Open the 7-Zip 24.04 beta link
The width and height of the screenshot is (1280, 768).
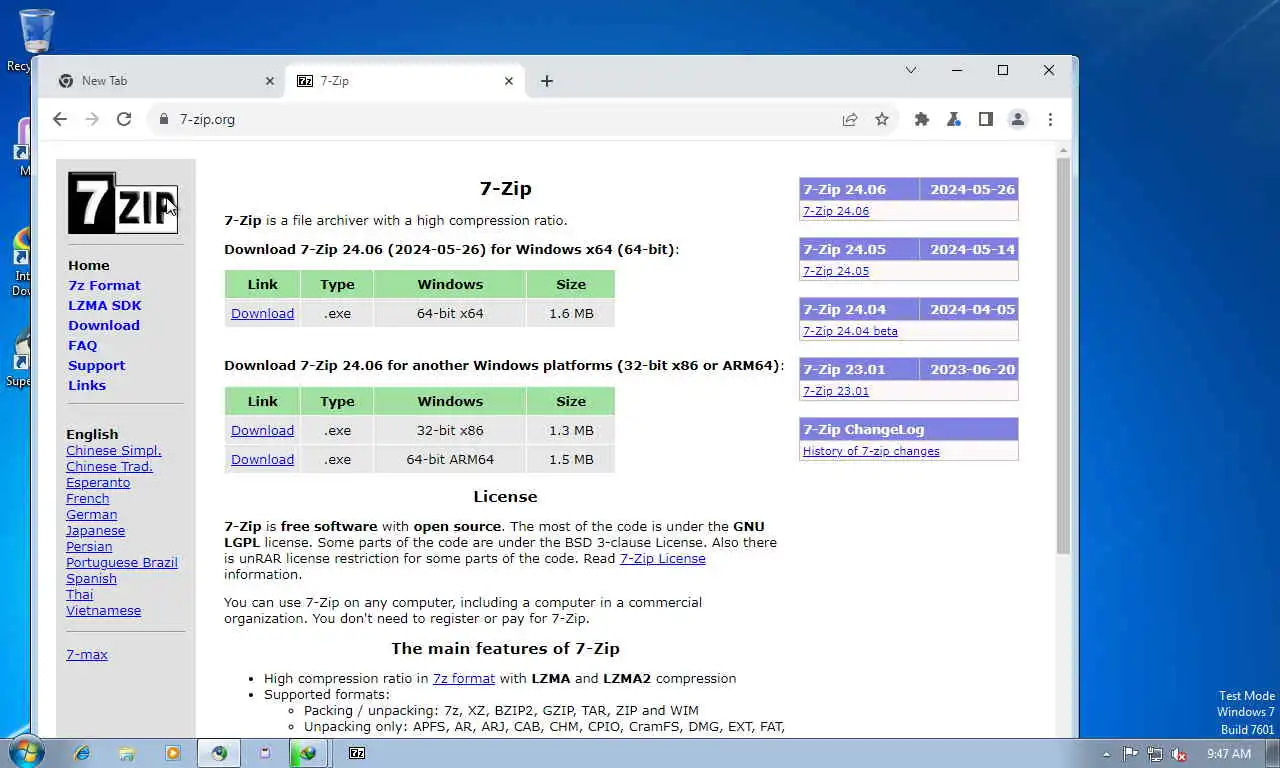pyautogui.click(x=850, y=331)
